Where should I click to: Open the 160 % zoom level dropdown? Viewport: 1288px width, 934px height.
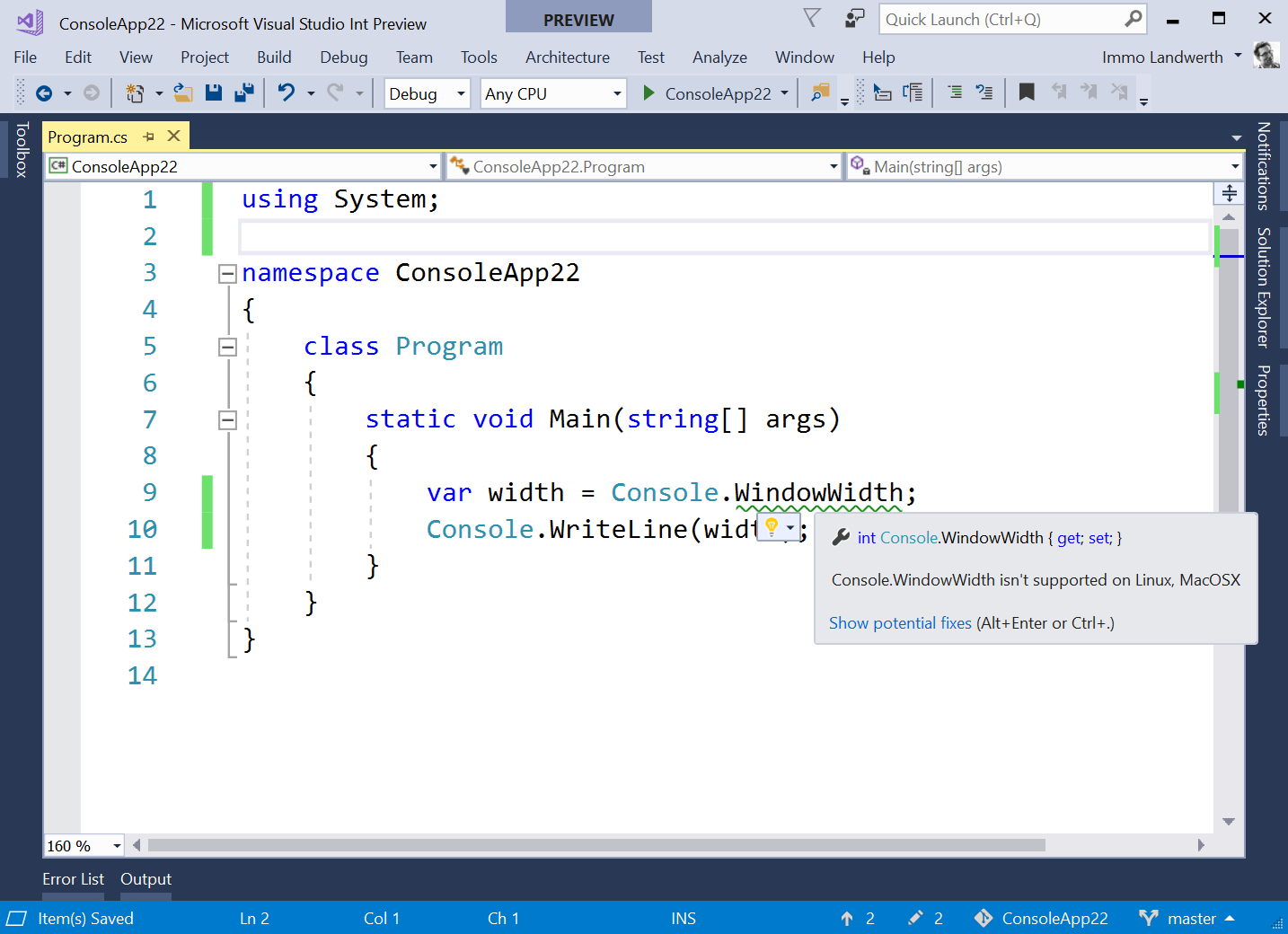(84, 846)
